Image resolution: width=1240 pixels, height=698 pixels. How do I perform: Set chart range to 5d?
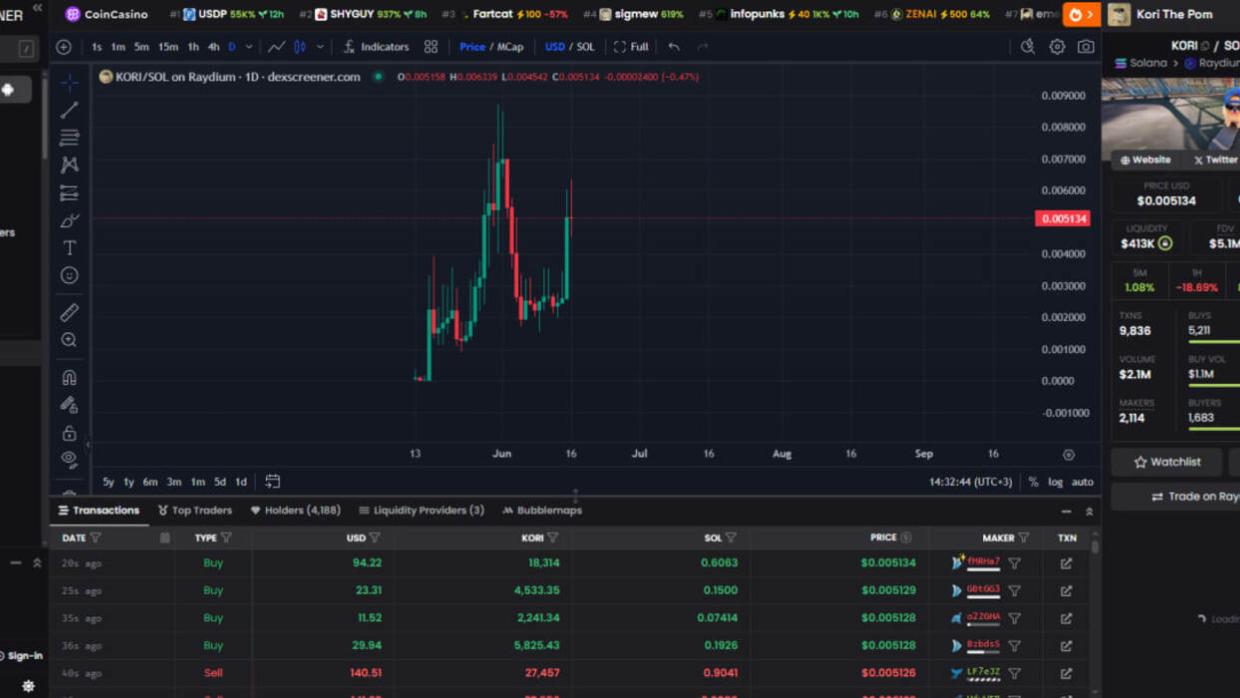220,482
